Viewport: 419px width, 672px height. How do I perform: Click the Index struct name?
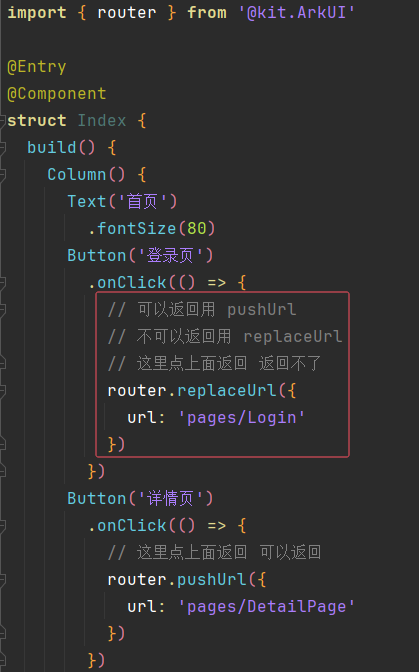102,120
